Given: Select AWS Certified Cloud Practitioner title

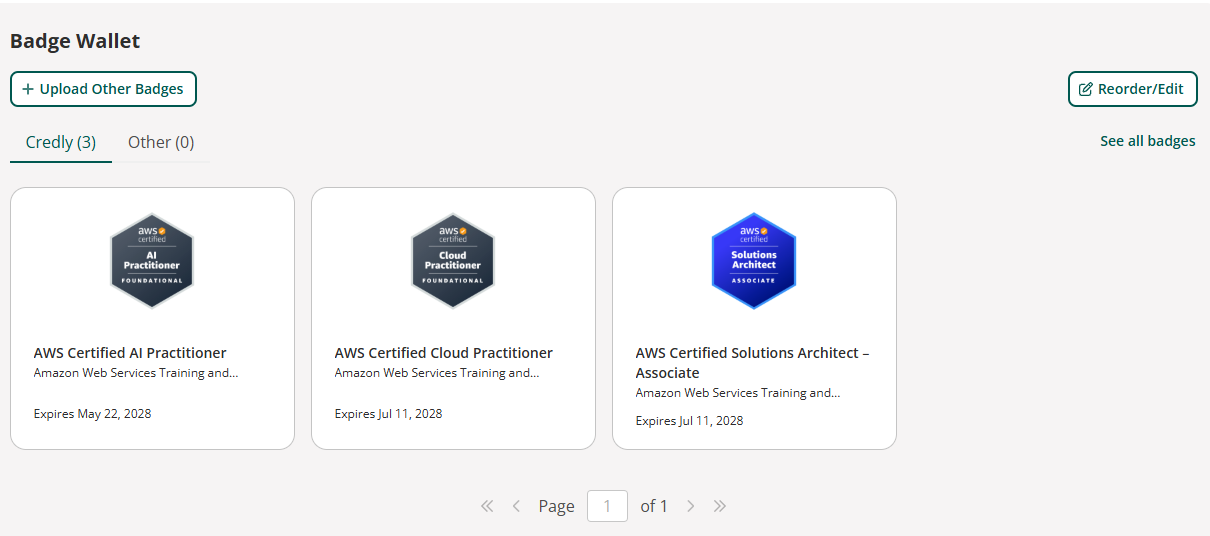Looking at the screenshot, I should coord(444,353).
